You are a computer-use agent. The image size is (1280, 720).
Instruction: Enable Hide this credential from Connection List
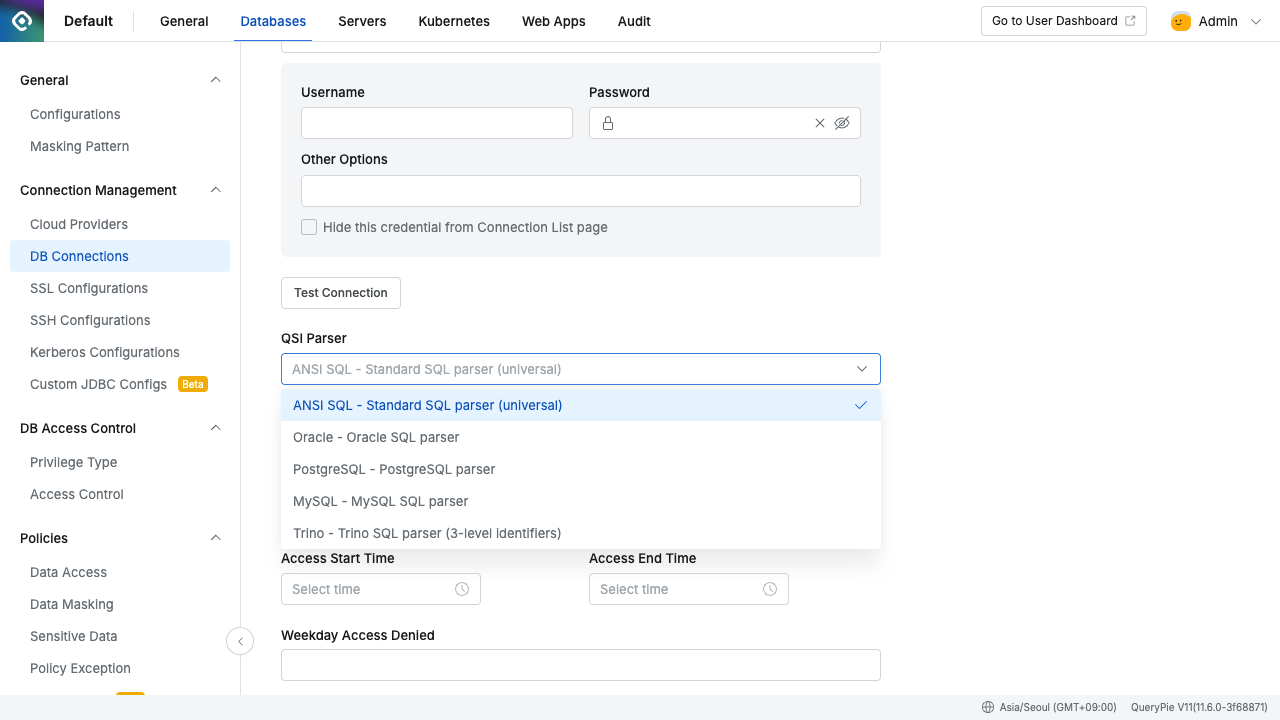pos(310,227)
